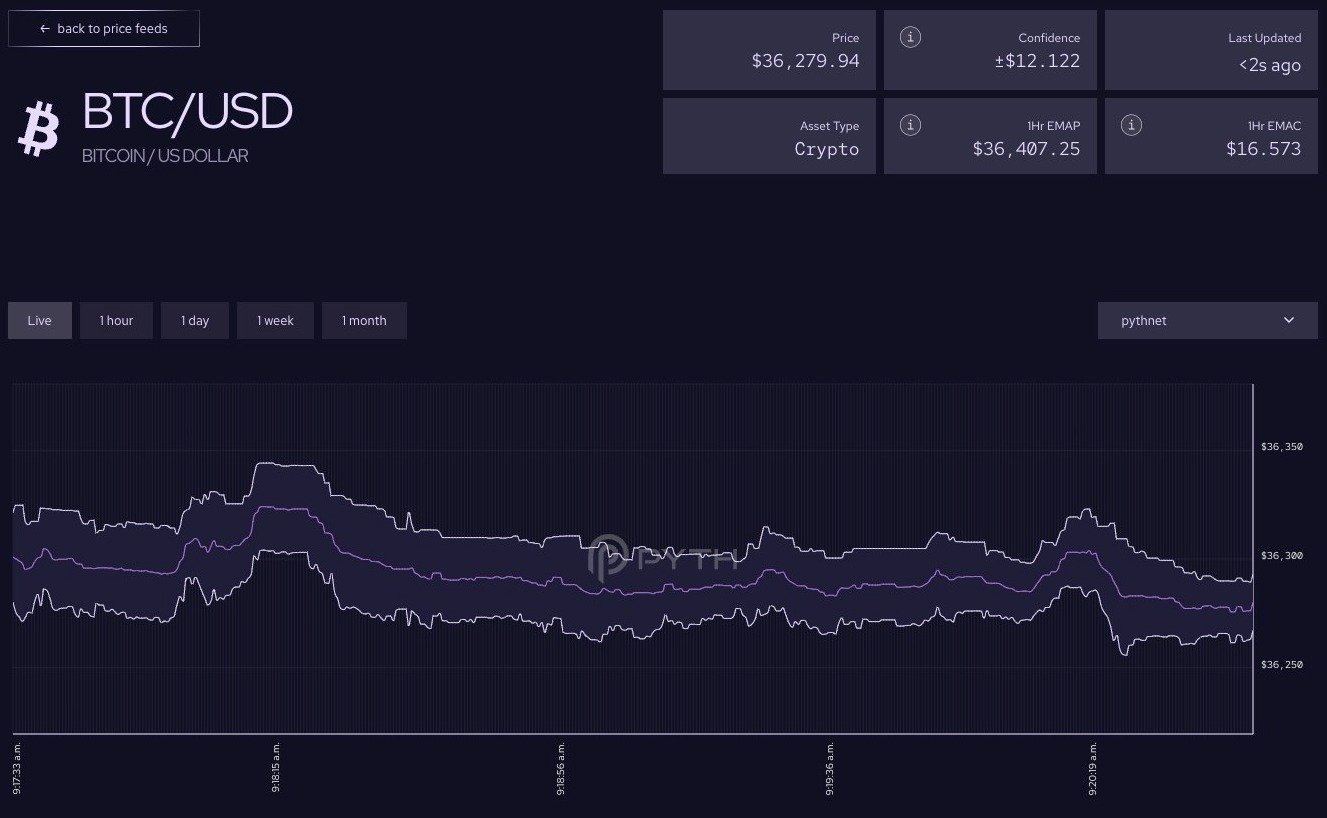This screenshot has height=818, width=1327.
Task: Switch chart to 1 week range
Action: click(275, 321)
